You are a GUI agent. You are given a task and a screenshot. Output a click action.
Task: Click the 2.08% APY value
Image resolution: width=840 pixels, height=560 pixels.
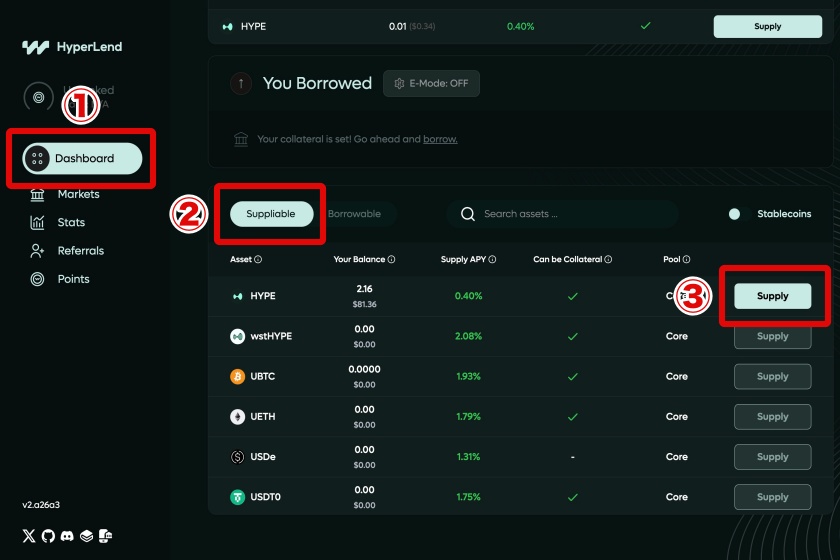[x=468, y=337]
